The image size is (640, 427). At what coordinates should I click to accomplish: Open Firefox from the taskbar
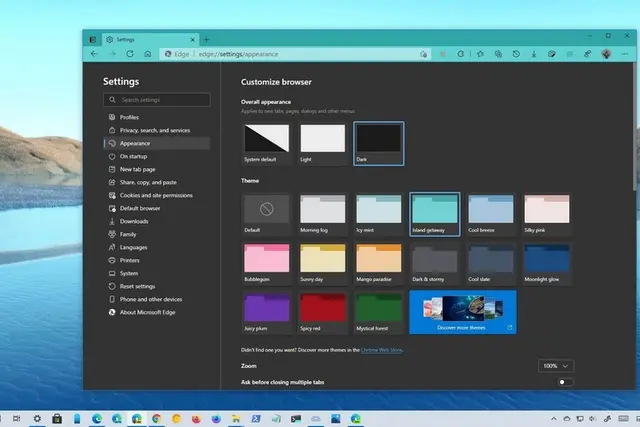click(196, 418)
